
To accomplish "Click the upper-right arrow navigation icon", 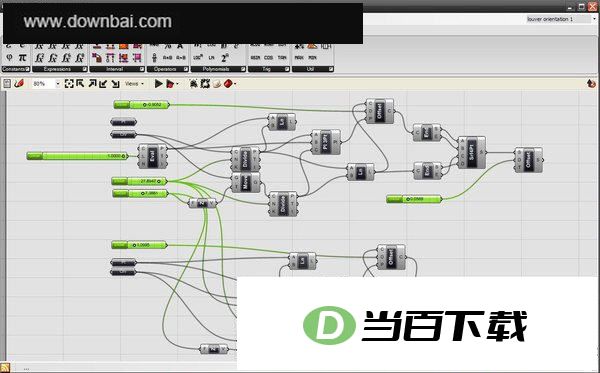I will click(92, 83).
